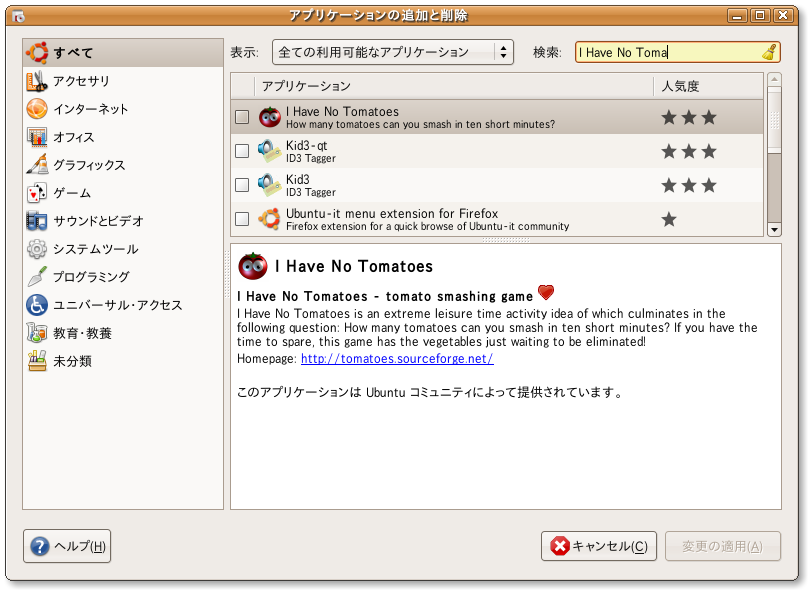Minimize the アプリケーションの追加と削除 window
808x590 pixels.
[737, 16]
